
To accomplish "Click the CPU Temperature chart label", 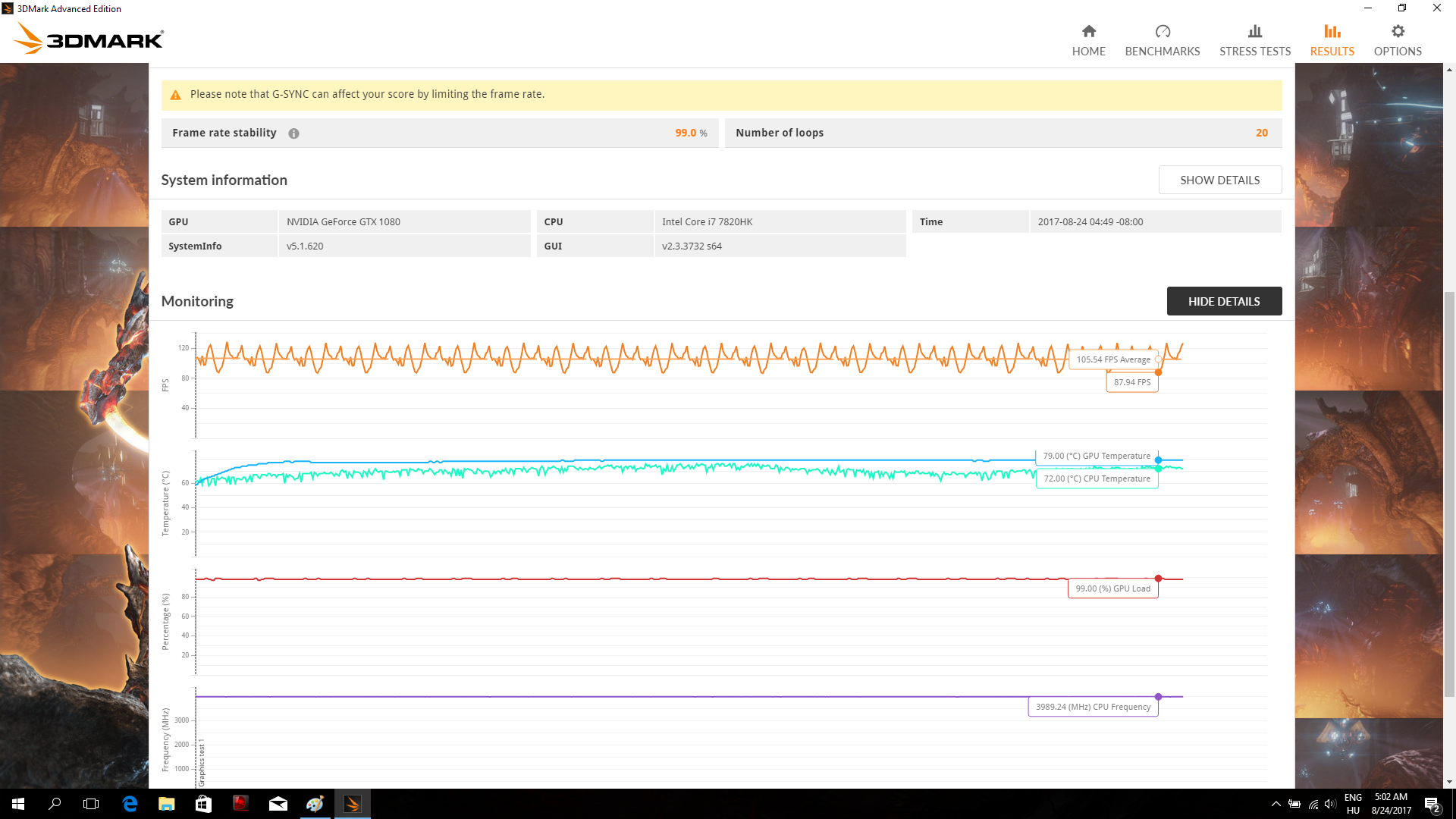I will (x=1097, y=479).
